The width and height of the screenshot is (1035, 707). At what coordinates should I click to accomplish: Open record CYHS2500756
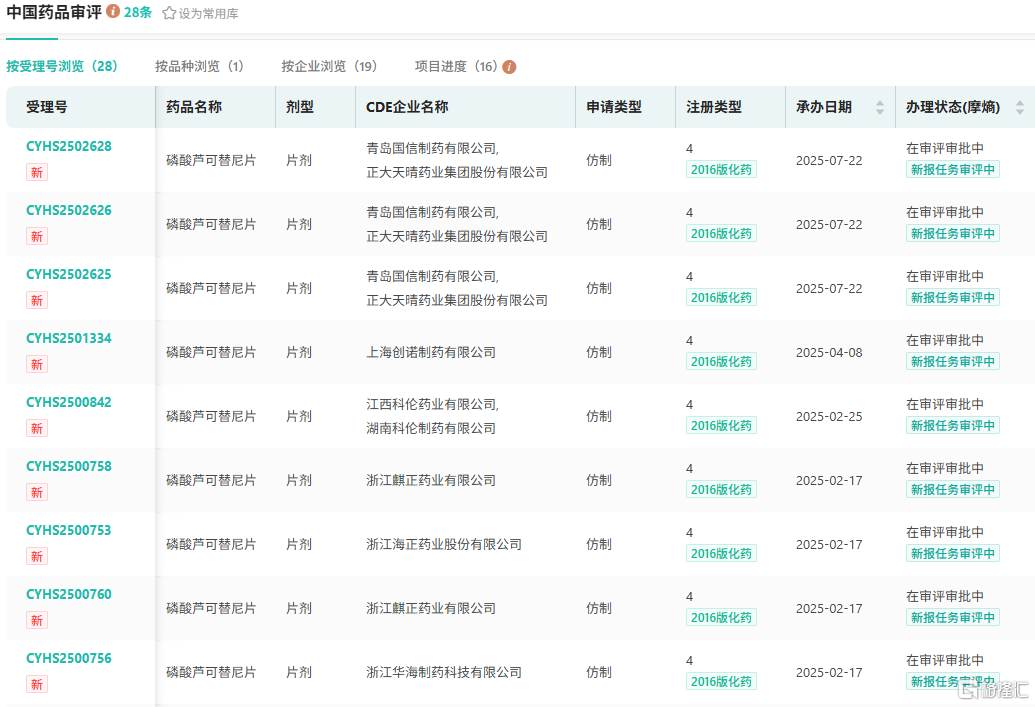(x=69, y=659)
